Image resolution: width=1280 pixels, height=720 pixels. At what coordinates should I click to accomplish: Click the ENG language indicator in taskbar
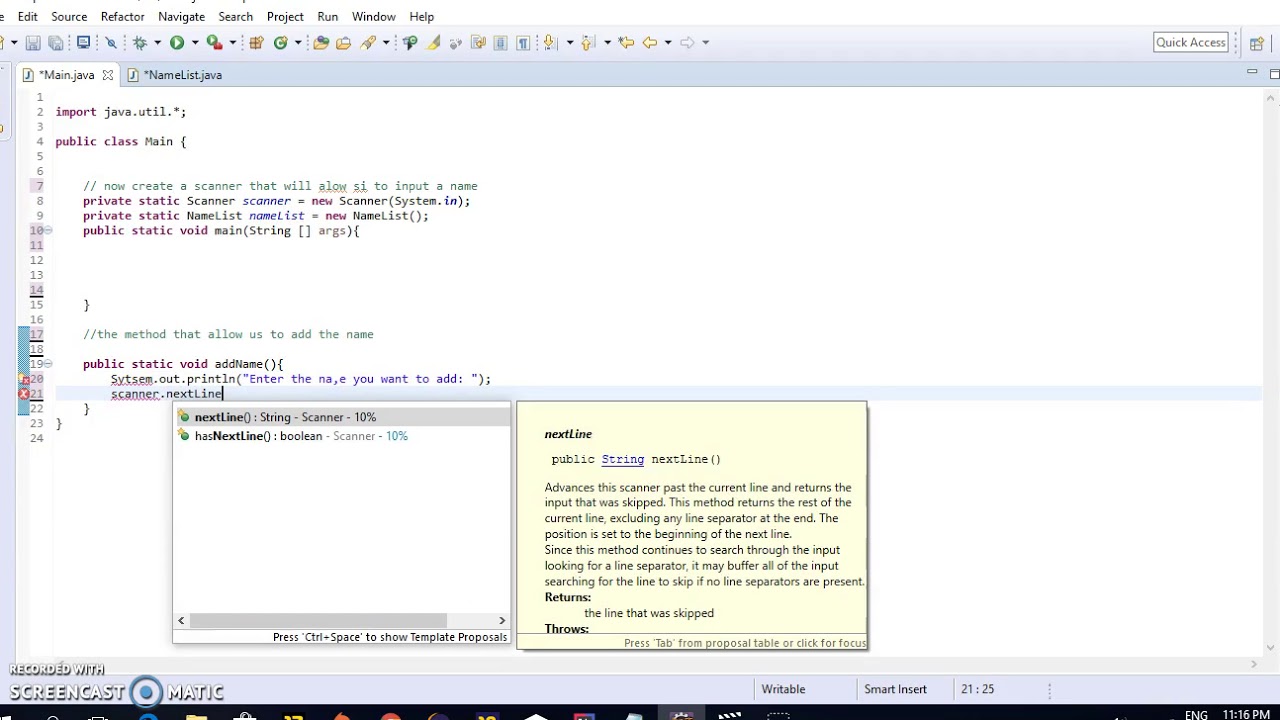[x=1195, y=715]
